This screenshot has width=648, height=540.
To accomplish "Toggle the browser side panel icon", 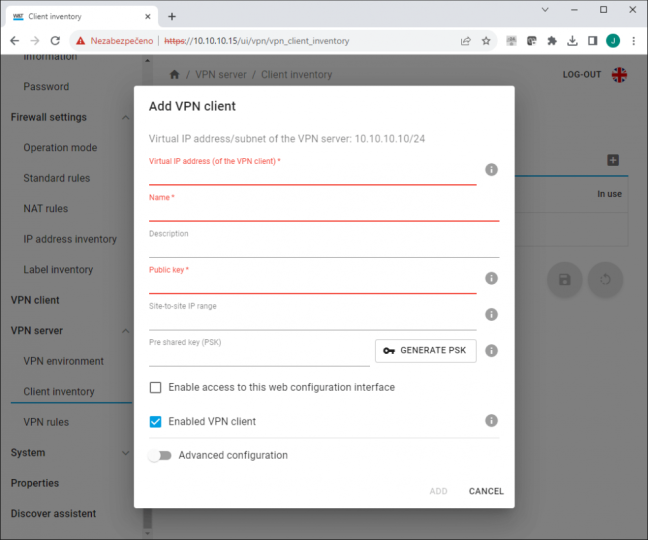I will [592, 40].
